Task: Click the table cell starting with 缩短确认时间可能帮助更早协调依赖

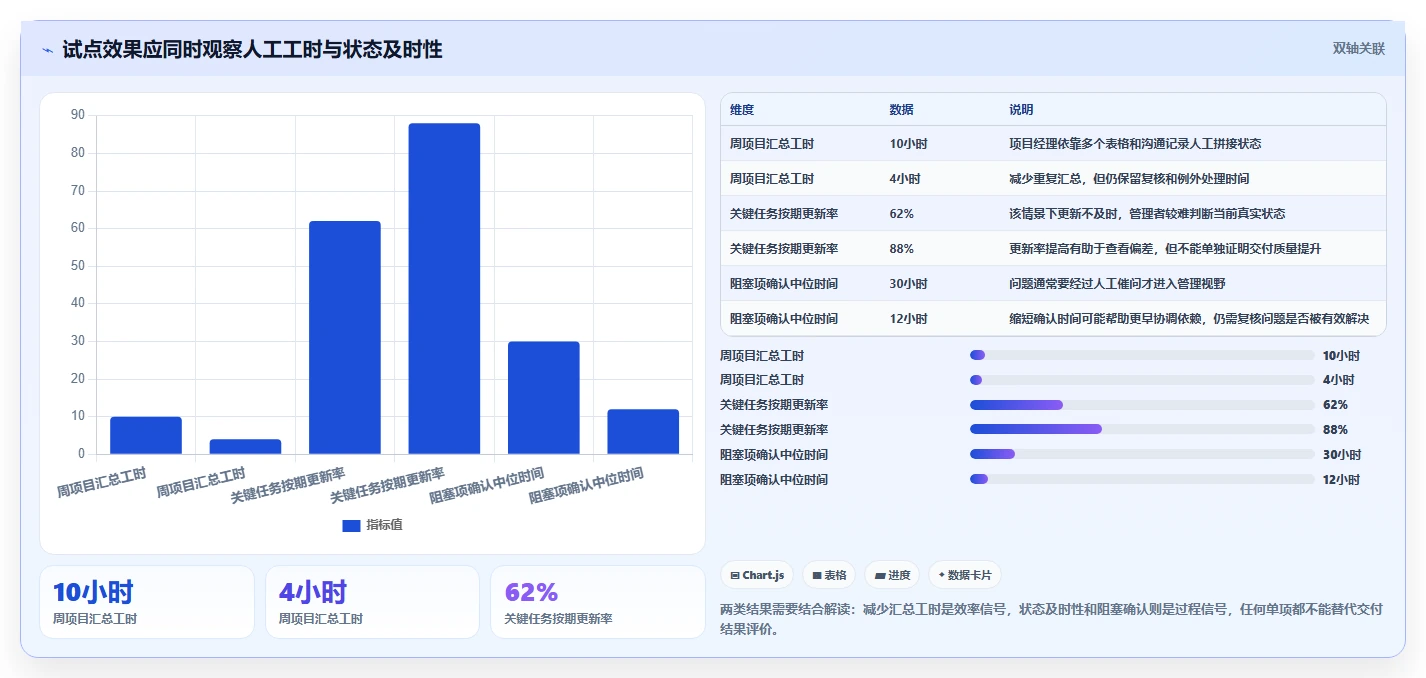Action: (1189, 319)
